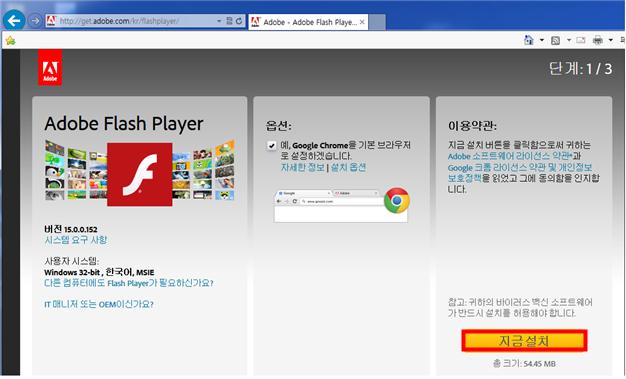The image size is (626, 379).
Task: Click the red Adobe logo
Action: point(50,67)
